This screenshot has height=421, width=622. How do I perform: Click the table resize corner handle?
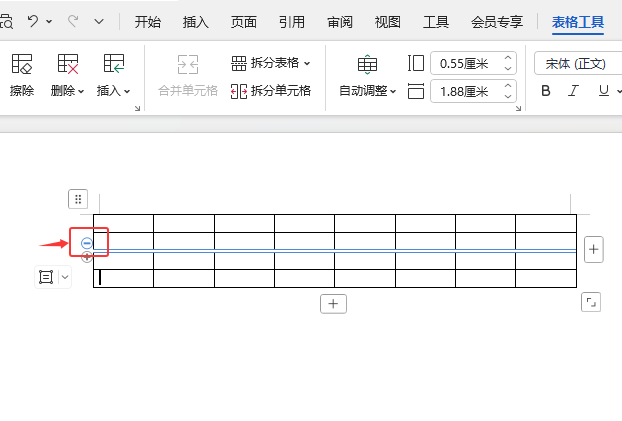click(591, 302)
